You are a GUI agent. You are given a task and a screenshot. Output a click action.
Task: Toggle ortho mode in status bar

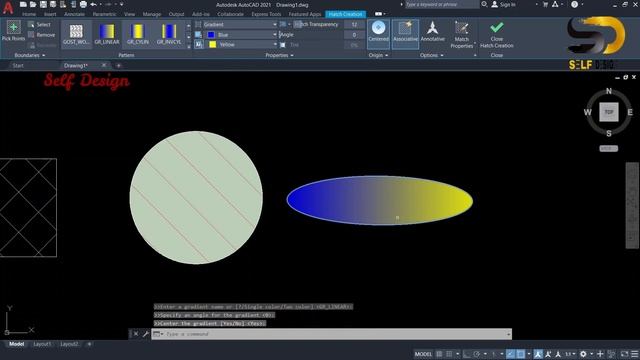coord(467,354)
